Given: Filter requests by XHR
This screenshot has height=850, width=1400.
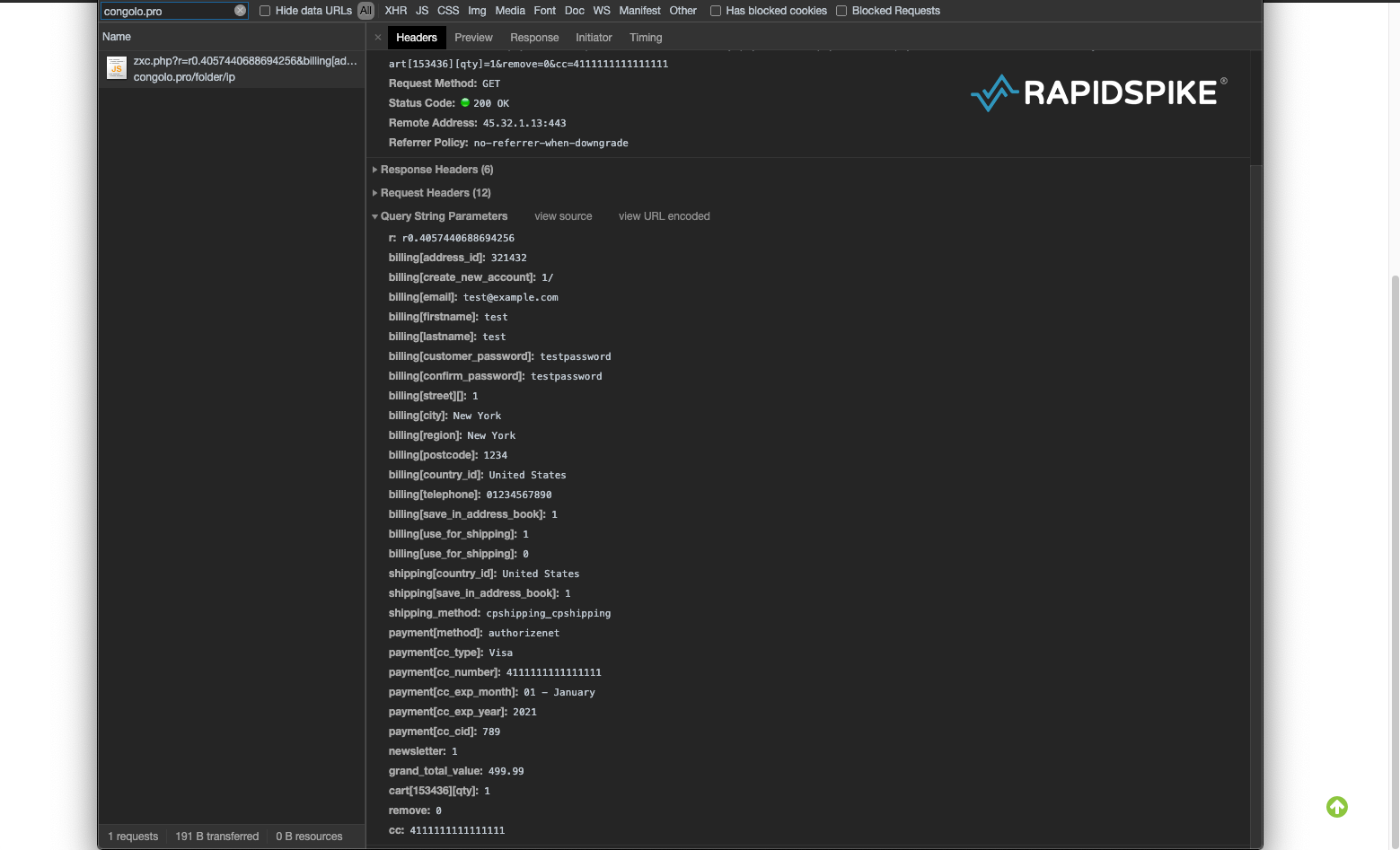Looking at the screenshot, I should [x=396, y=11].
